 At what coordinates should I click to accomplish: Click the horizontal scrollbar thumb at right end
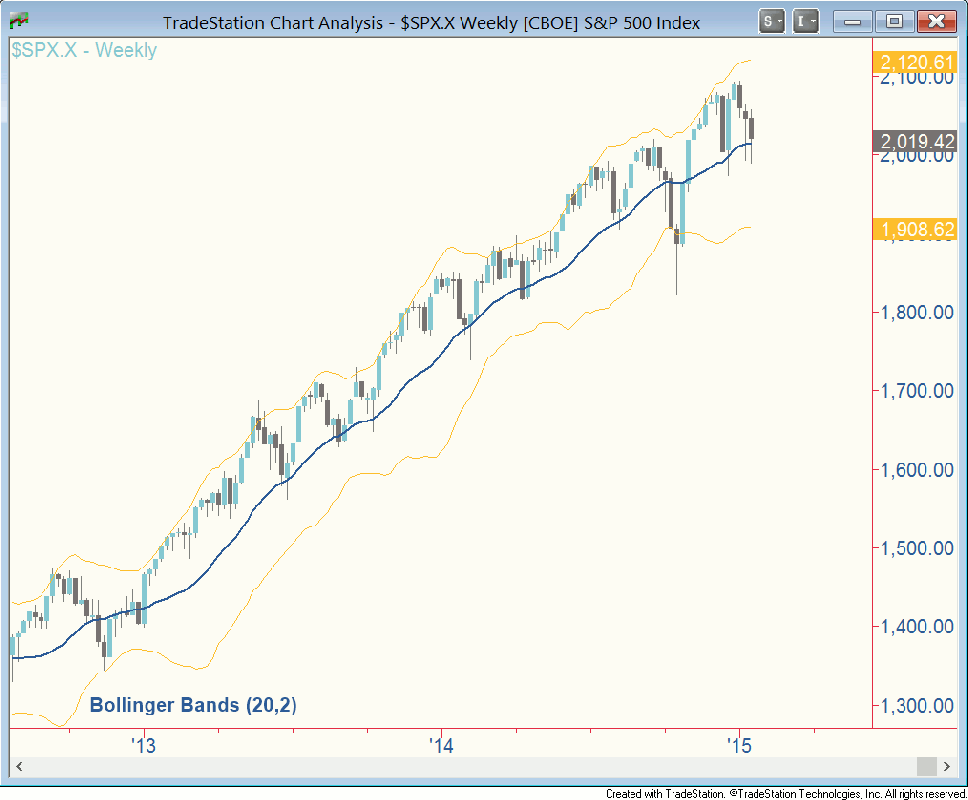(x=927, y=766)
